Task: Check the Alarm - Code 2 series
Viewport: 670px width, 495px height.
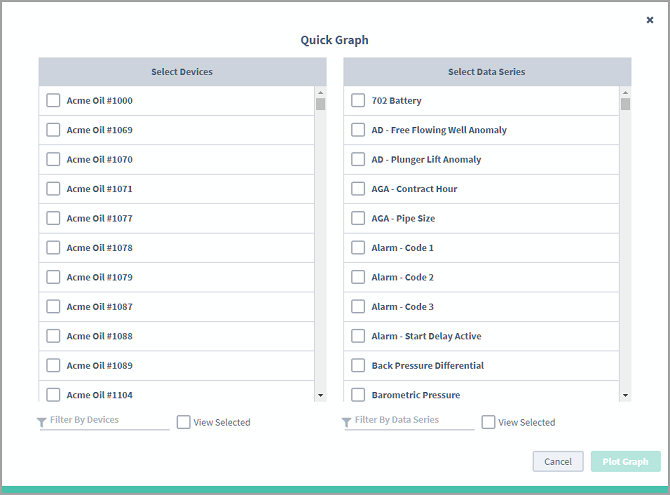Action: pos(358,277)
